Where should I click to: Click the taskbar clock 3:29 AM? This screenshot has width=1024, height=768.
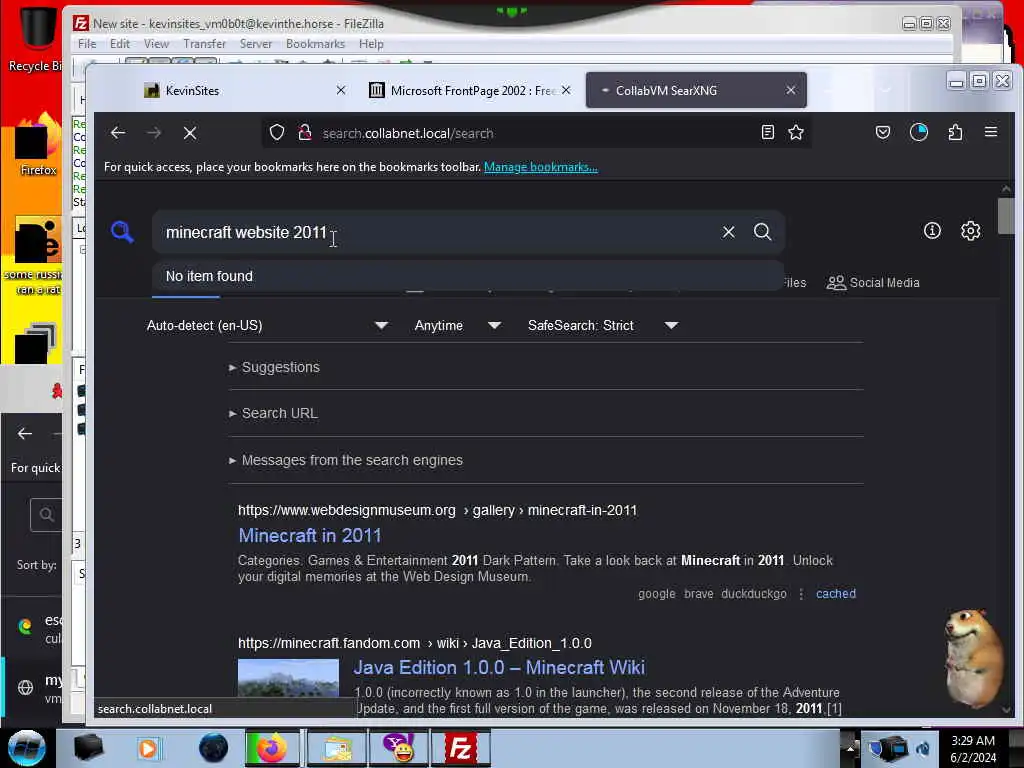click(973, 748)
